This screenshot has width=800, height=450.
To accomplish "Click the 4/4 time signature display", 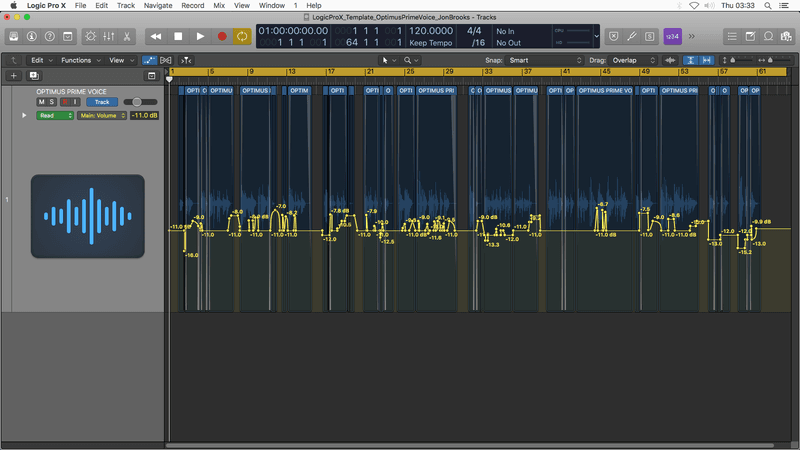I will (x=474, y=31).
